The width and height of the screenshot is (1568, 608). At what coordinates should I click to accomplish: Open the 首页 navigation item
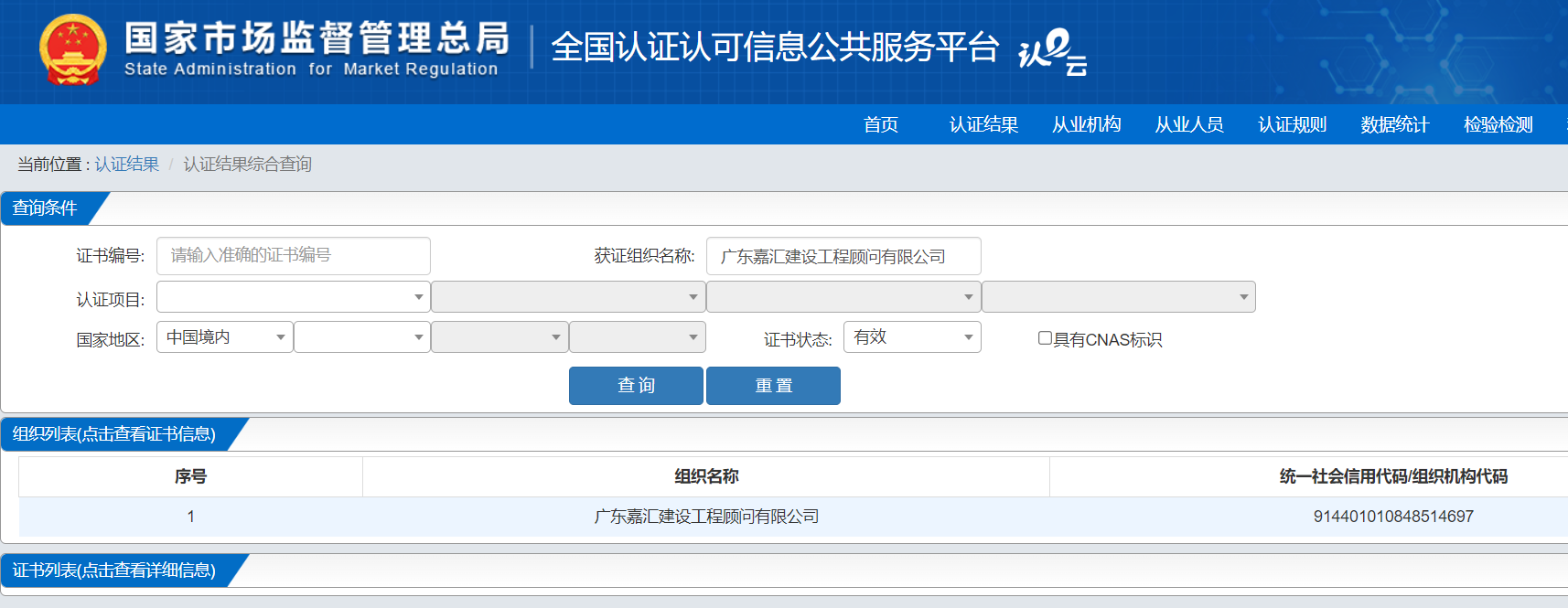(881, 124)
